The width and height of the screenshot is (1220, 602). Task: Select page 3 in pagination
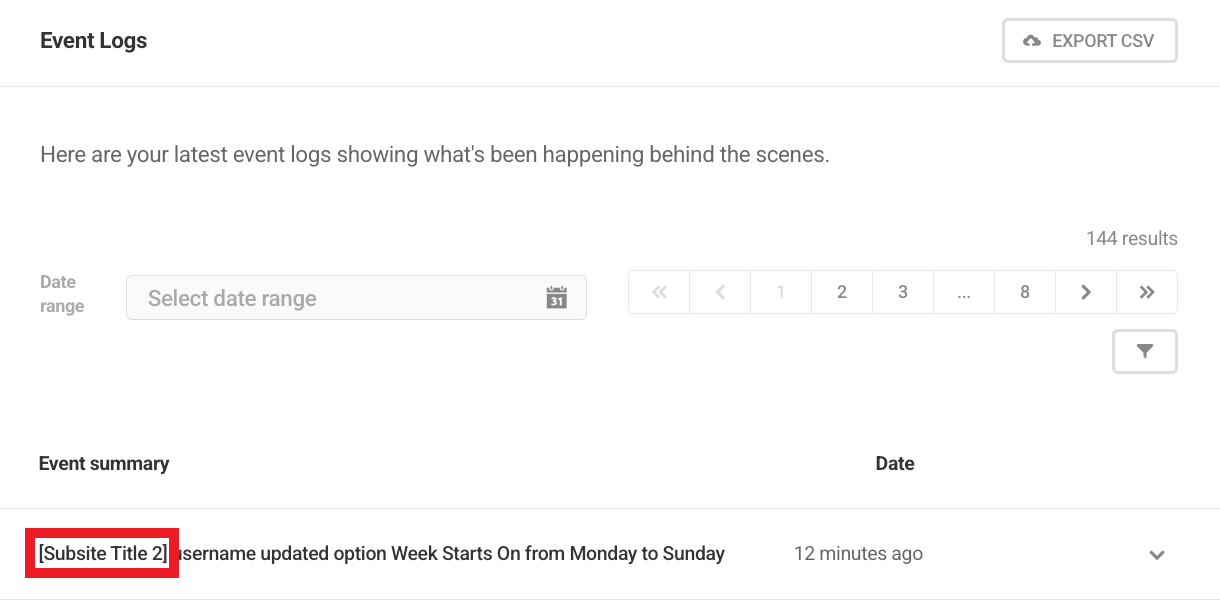[x=903, y=292]
